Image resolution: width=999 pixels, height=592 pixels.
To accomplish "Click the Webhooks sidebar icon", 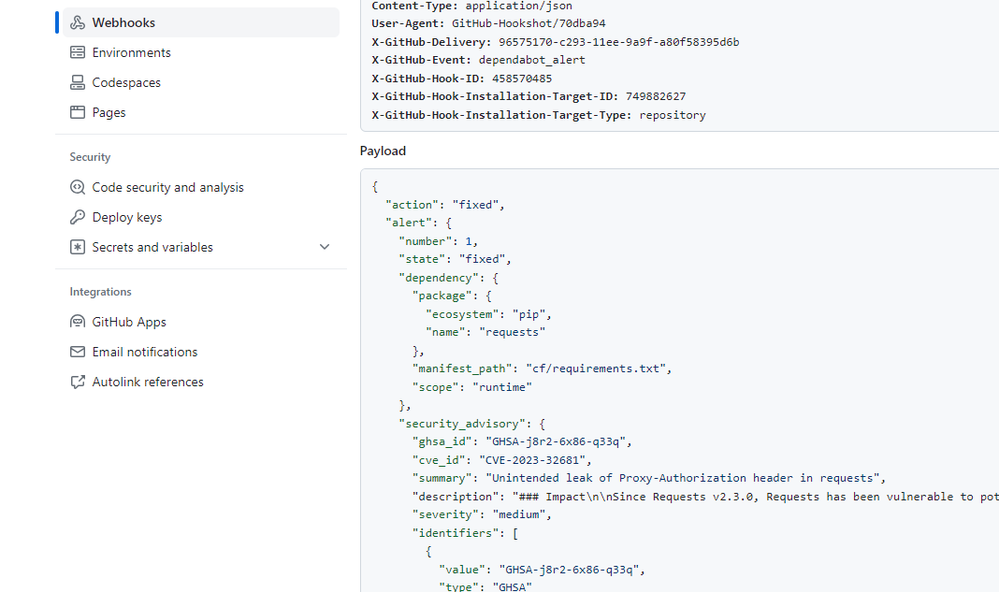I will pos(77,23).
